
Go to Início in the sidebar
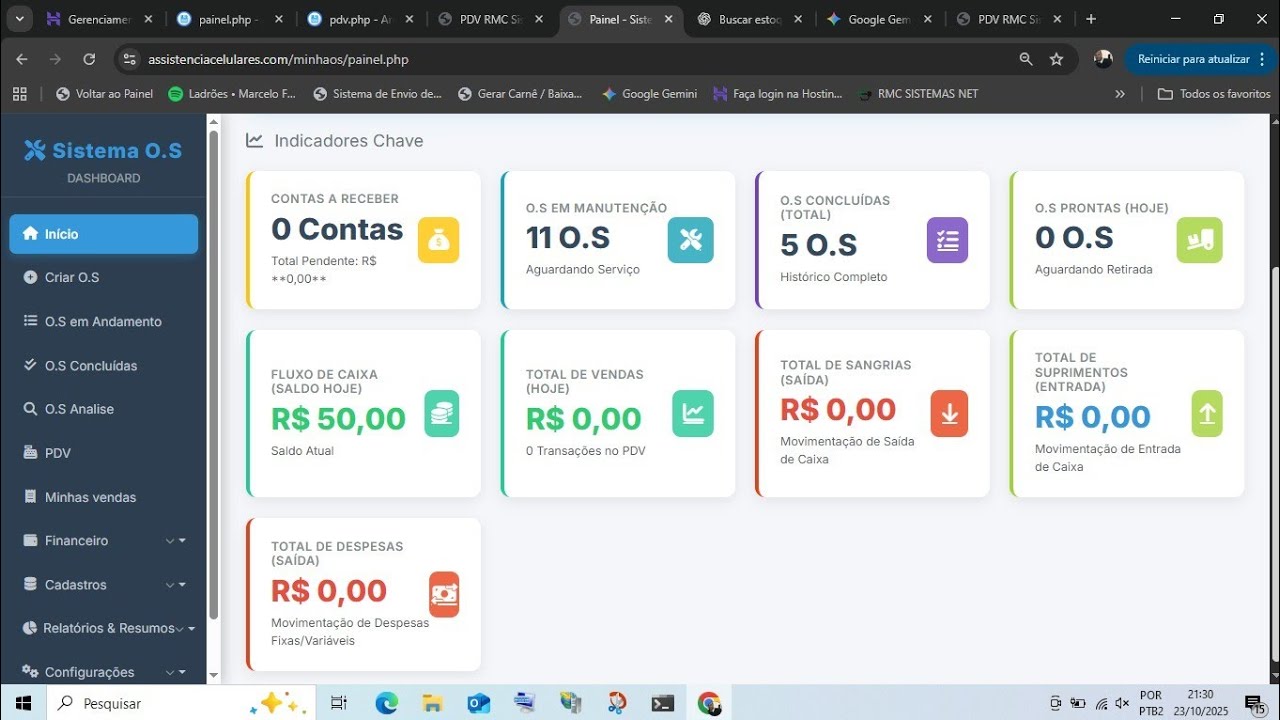[x=104, y=234]
